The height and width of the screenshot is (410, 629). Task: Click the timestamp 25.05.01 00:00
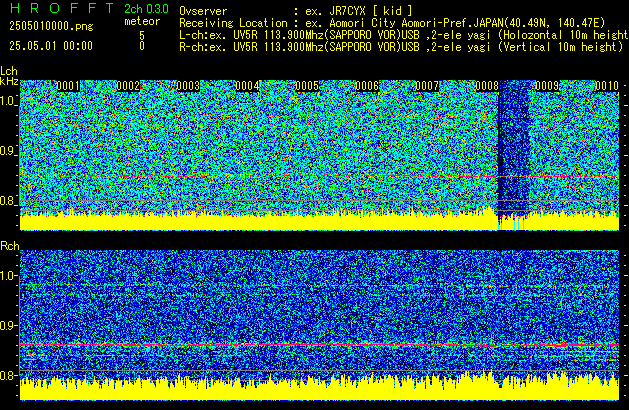[x=51, y=46]
